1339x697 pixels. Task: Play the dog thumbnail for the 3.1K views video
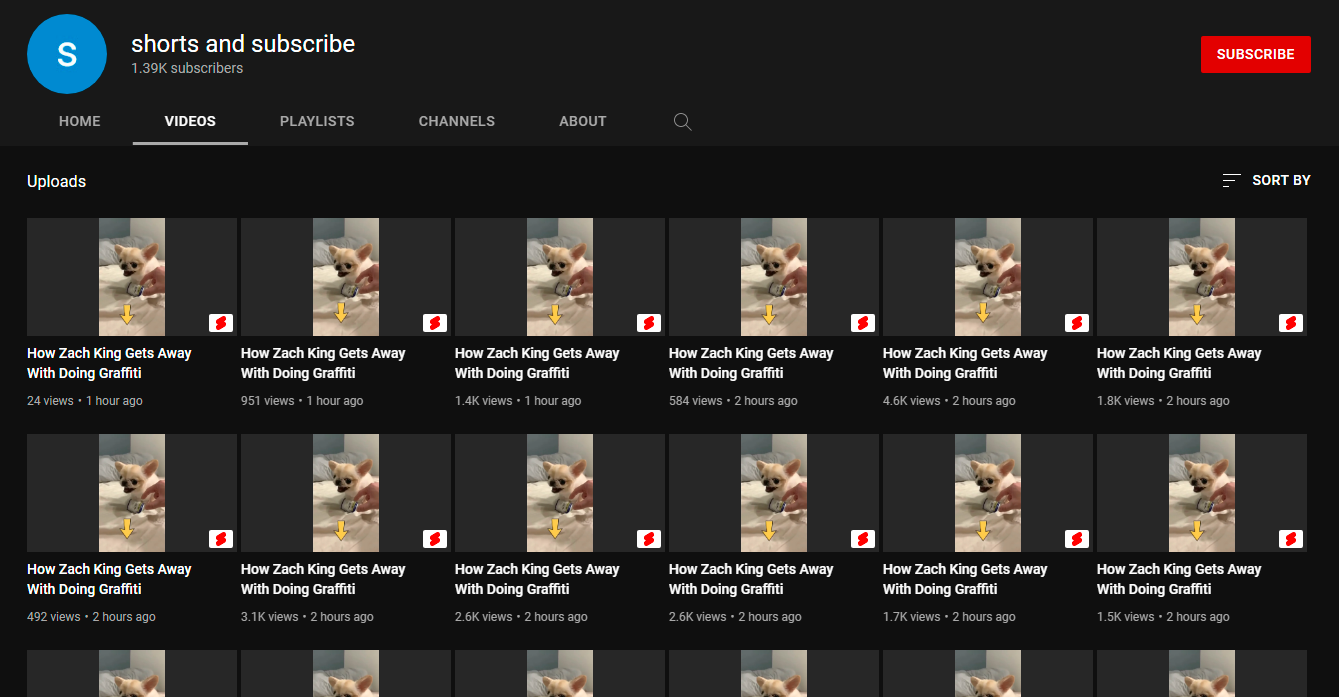[x=346, y=493]
